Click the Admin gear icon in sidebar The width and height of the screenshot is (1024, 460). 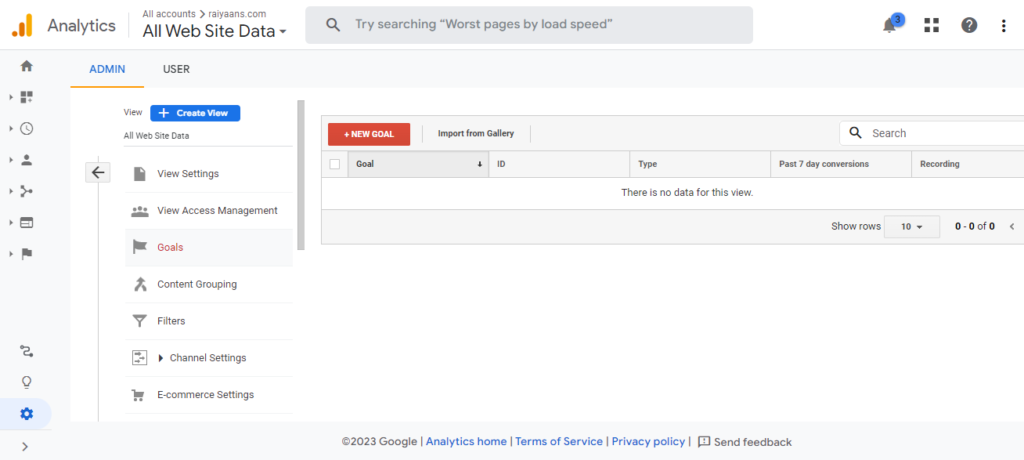point(26,413)
